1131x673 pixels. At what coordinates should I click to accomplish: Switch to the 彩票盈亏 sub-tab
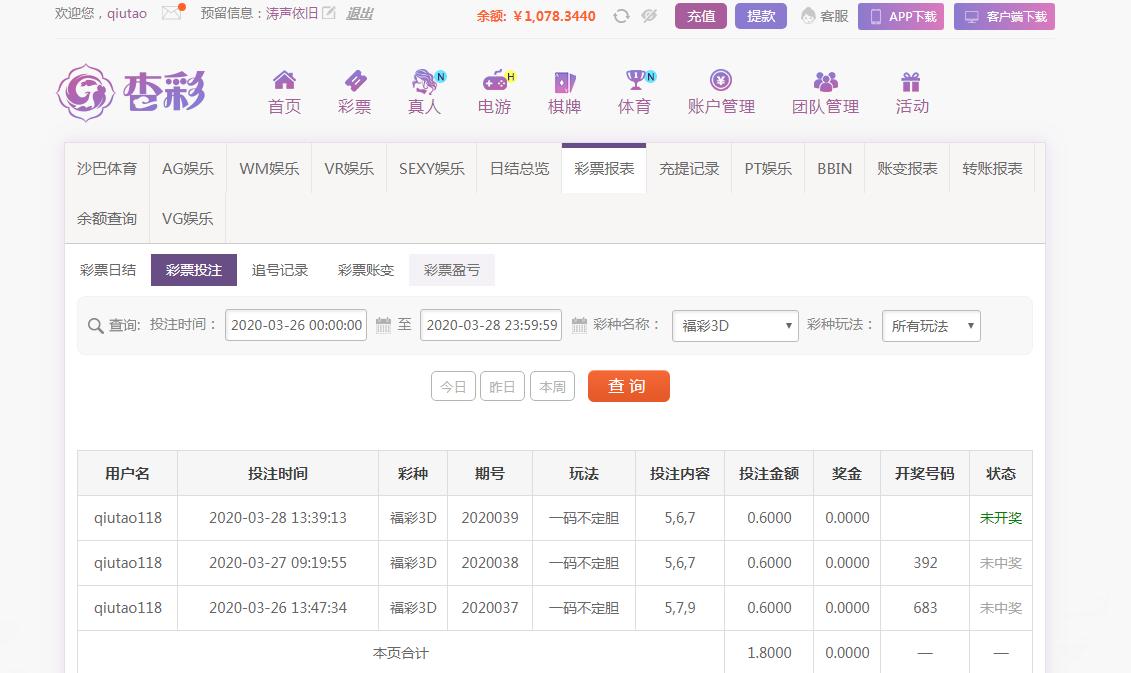point(452,270)
